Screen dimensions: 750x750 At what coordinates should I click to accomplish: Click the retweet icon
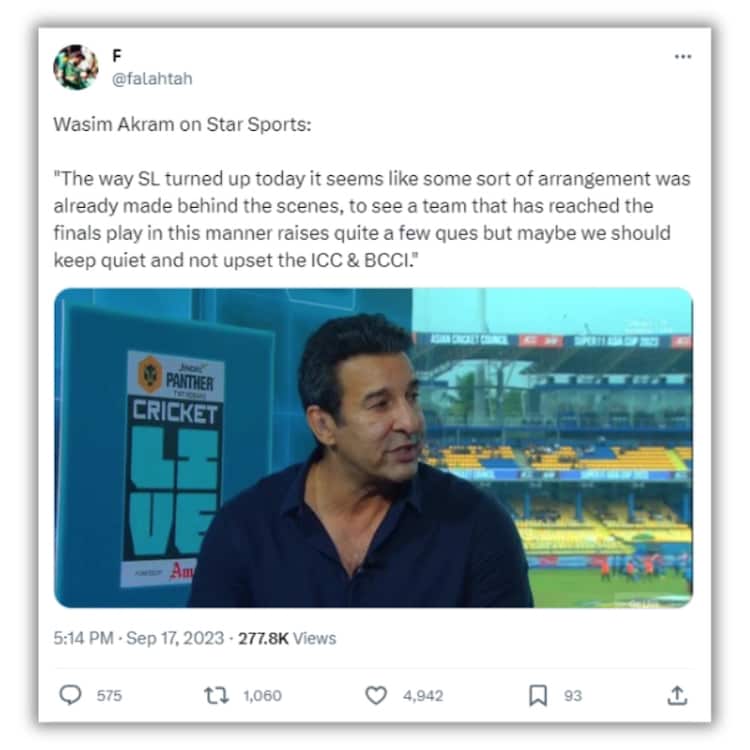coord(217,695)
